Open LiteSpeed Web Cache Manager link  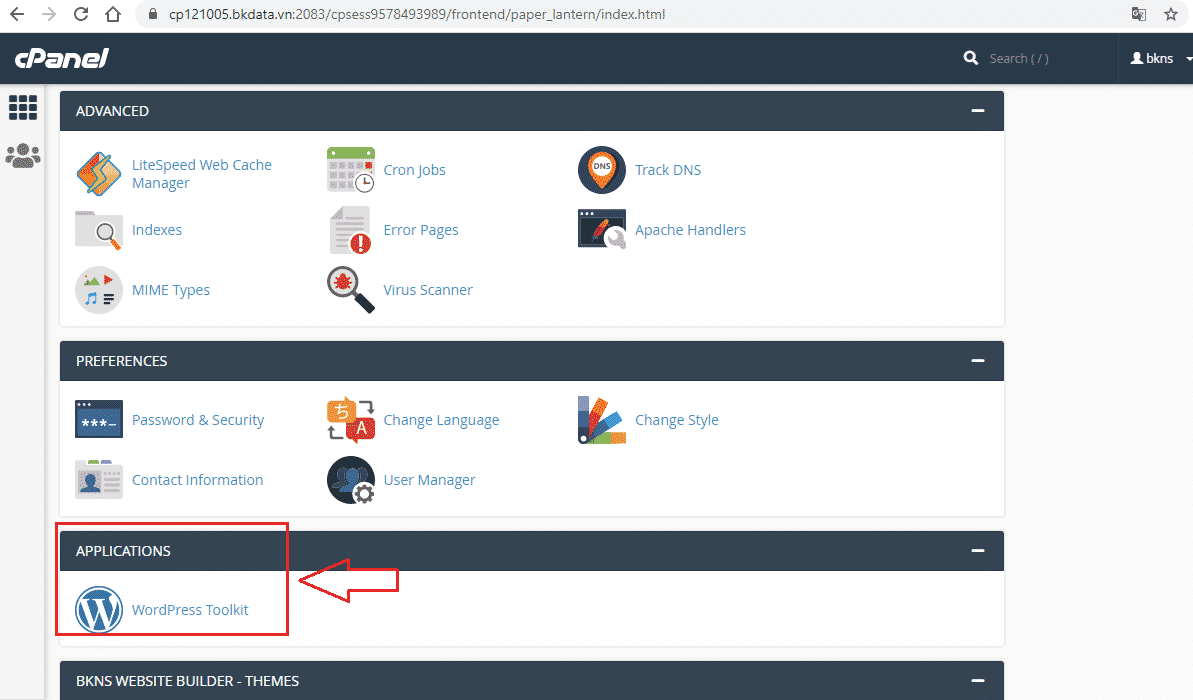[x=202, y=173]
